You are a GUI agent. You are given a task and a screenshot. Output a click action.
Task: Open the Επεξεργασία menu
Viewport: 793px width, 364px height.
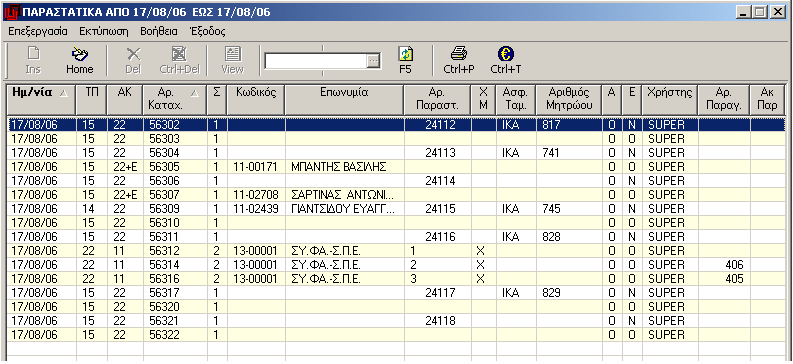(38, 31)
